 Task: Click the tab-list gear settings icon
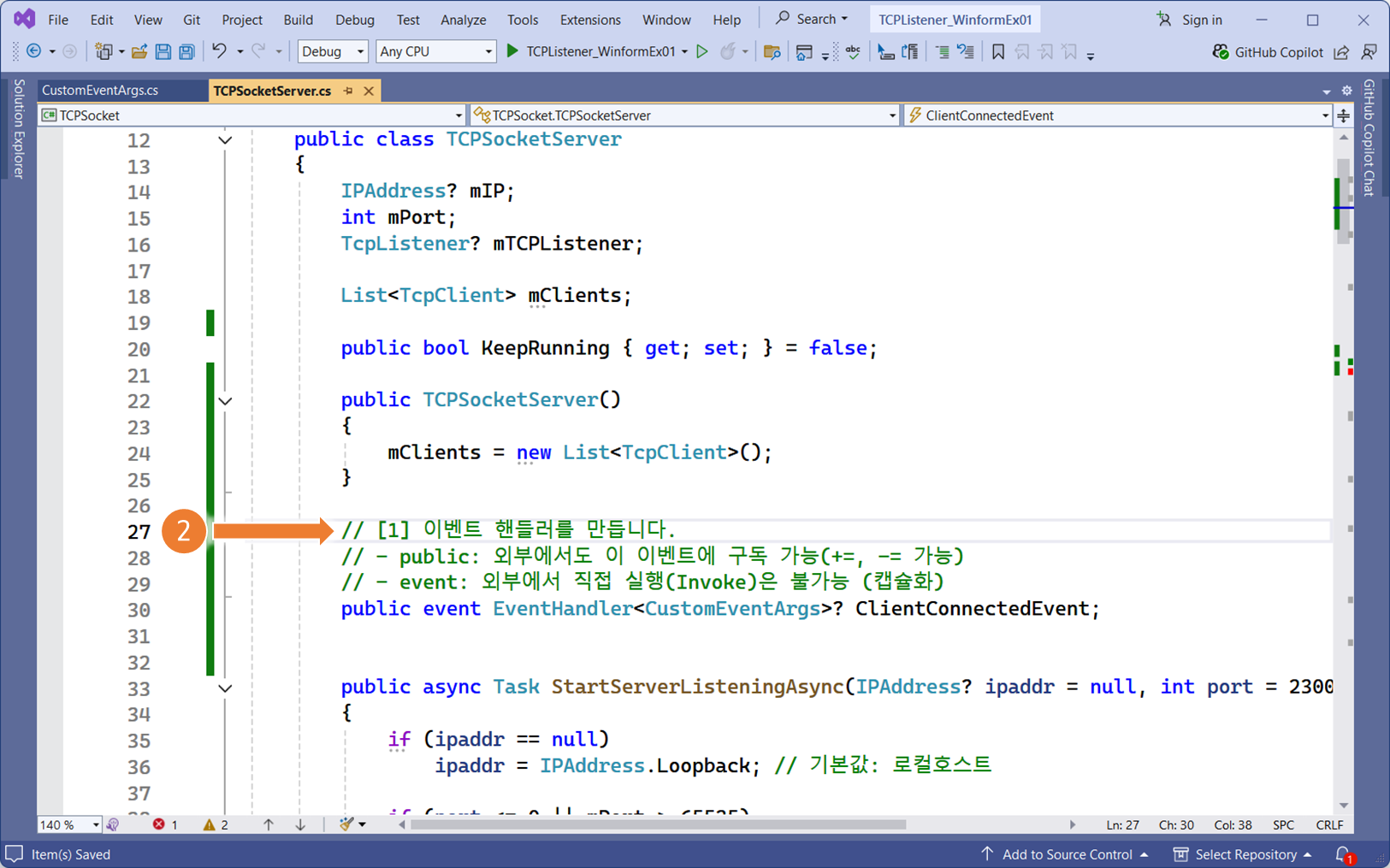1346,91
